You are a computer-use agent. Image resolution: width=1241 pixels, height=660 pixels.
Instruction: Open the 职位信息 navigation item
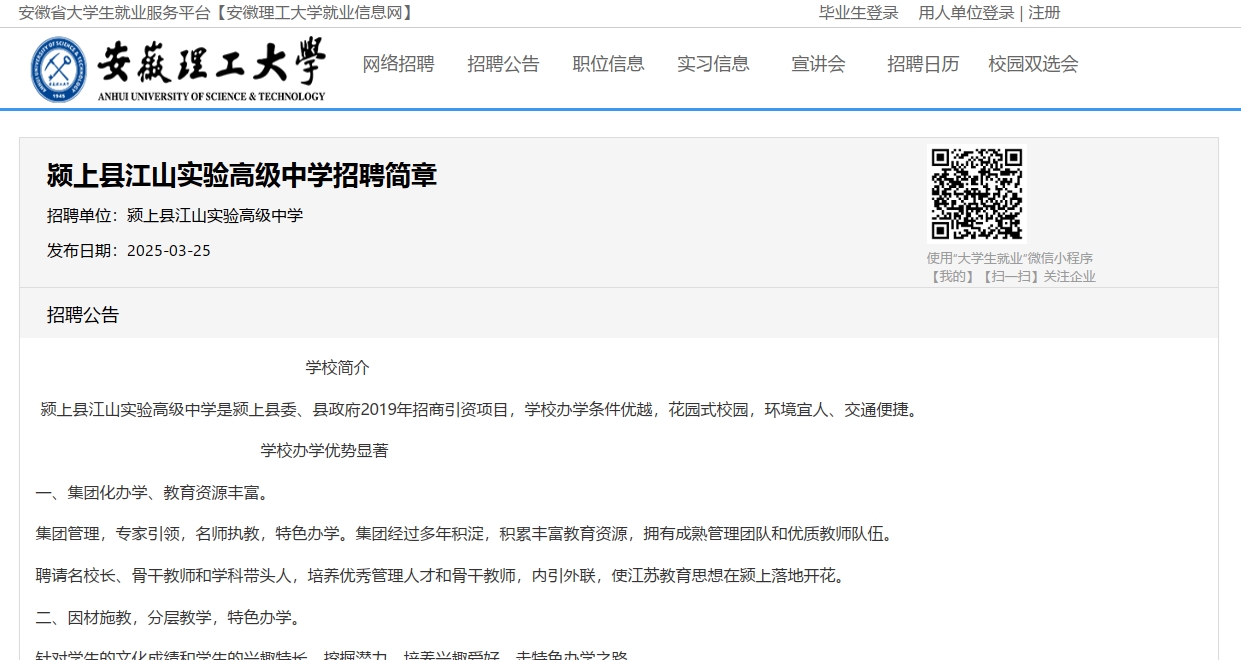[608, 64]
